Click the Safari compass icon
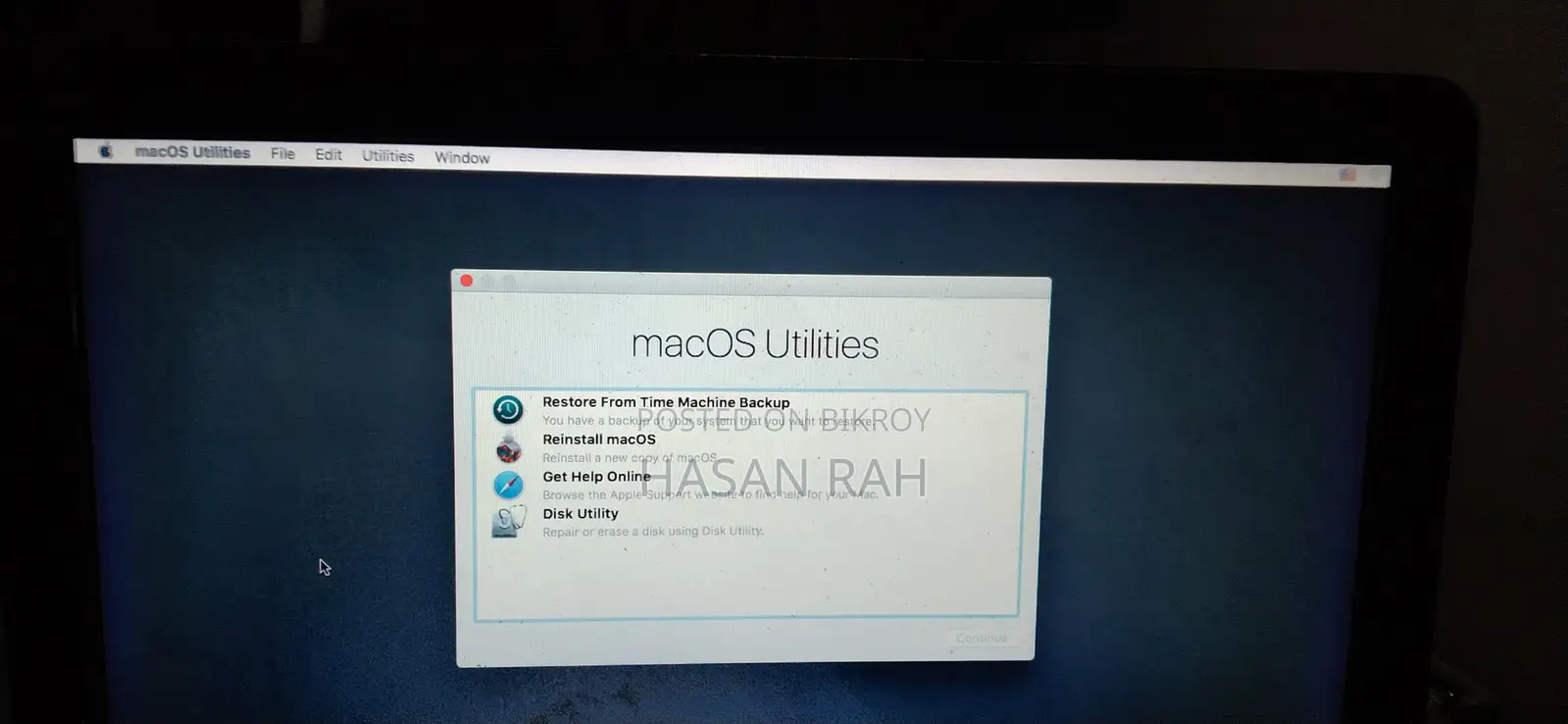 click(508, 485)
